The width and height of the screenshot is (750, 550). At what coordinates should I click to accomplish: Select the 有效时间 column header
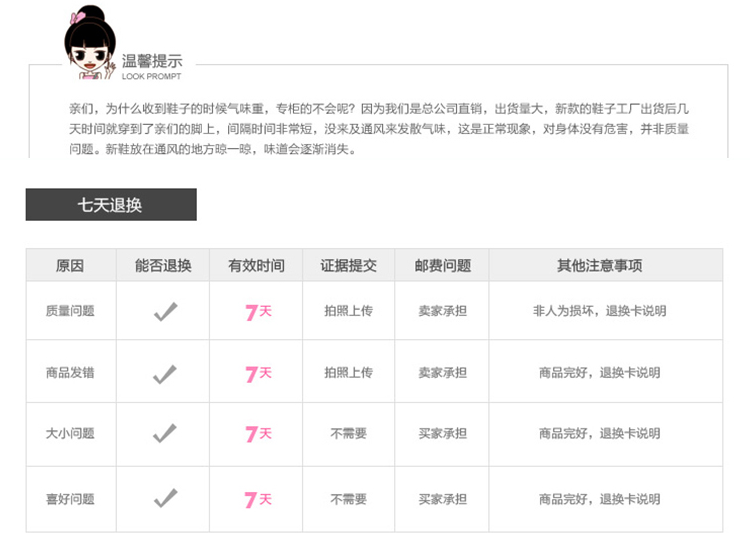256,266
